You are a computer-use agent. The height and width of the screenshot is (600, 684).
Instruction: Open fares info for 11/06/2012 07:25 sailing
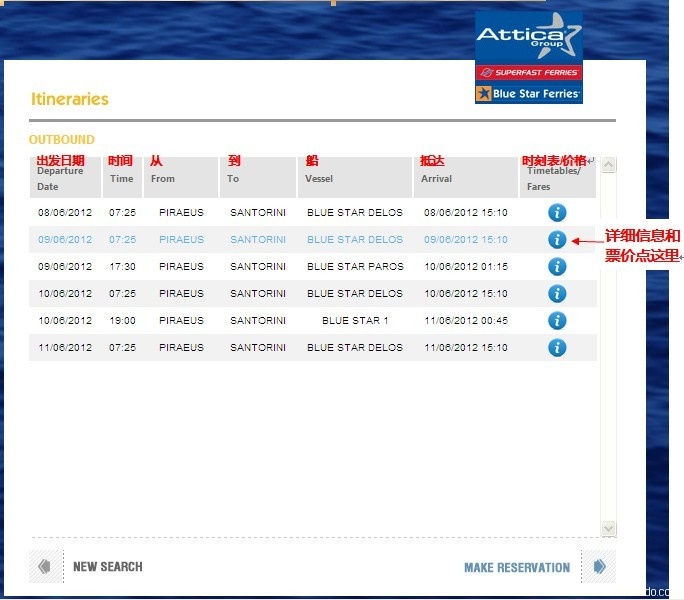557,348
